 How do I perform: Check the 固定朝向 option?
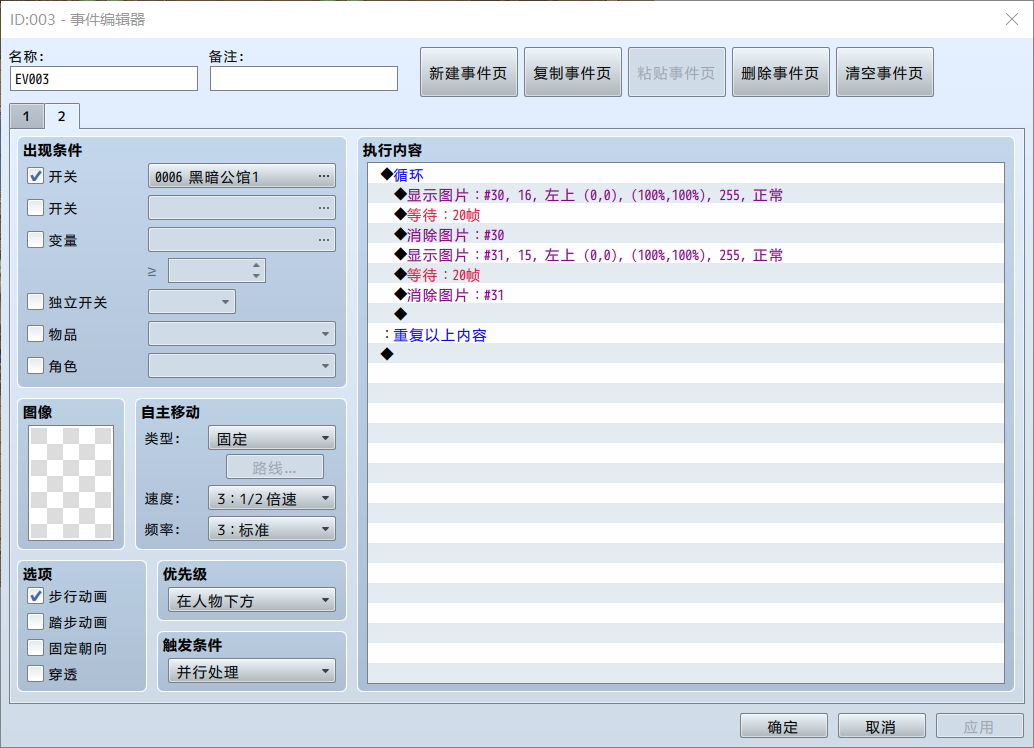(x=36, y=648)
